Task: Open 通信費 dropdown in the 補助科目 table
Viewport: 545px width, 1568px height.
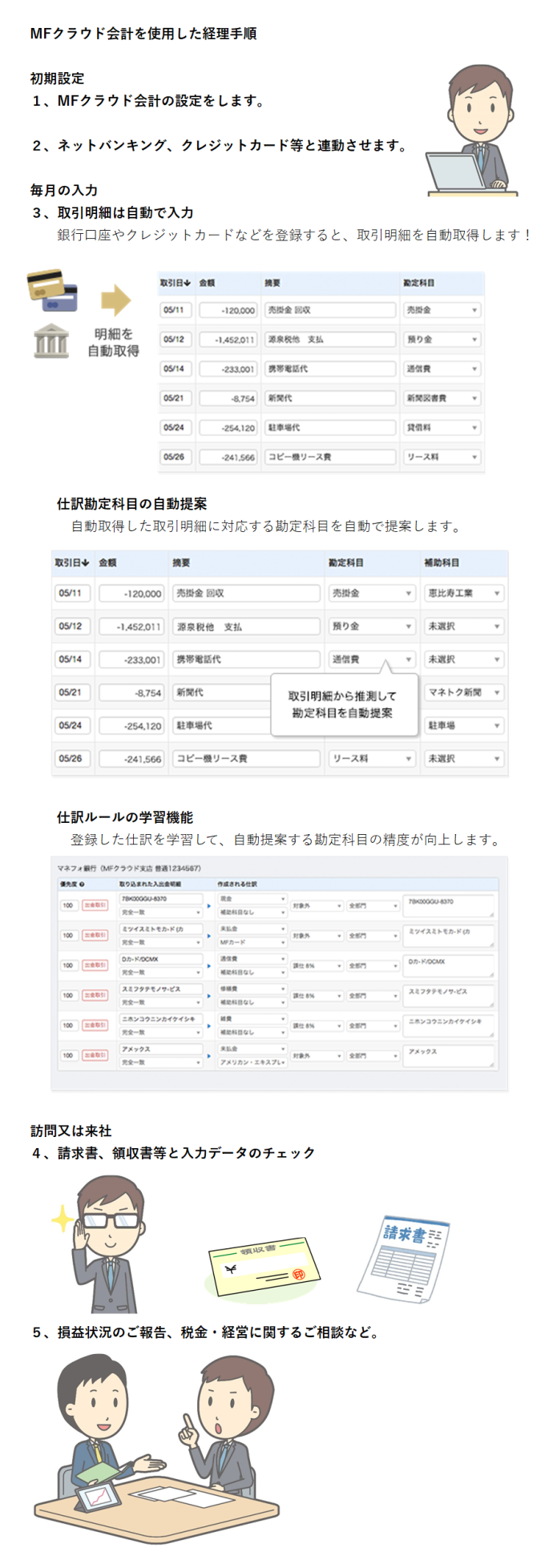Action: (x=371, y=659)
